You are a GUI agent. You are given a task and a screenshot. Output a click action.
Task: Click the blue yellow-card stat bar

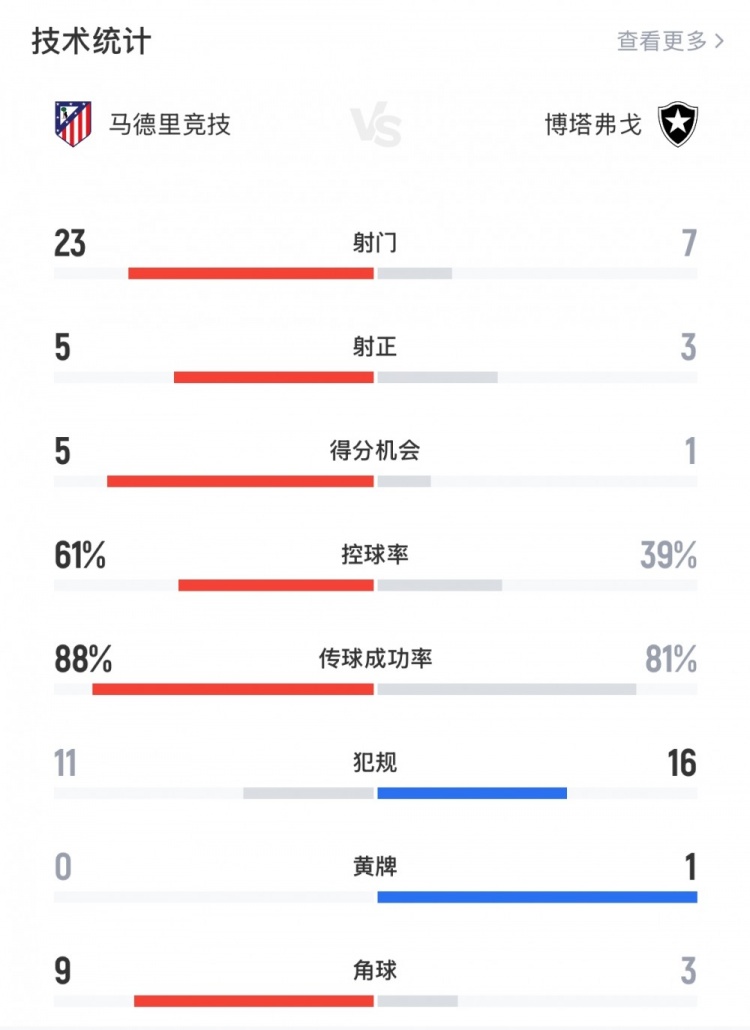(537, 895)
